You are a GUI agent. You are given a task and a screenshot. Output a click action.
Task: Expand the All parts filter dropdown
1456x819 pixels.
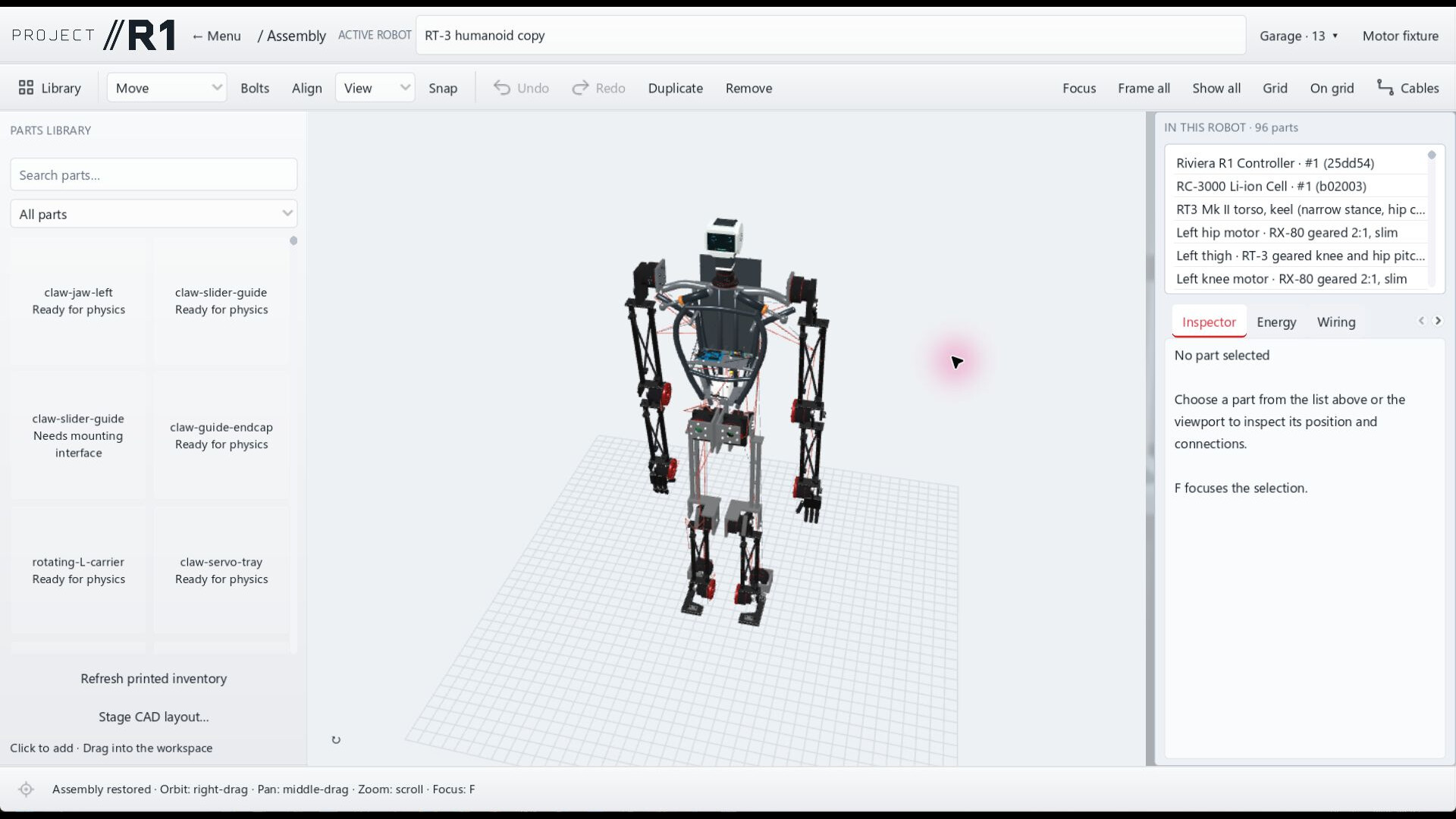tap(154, 214)
